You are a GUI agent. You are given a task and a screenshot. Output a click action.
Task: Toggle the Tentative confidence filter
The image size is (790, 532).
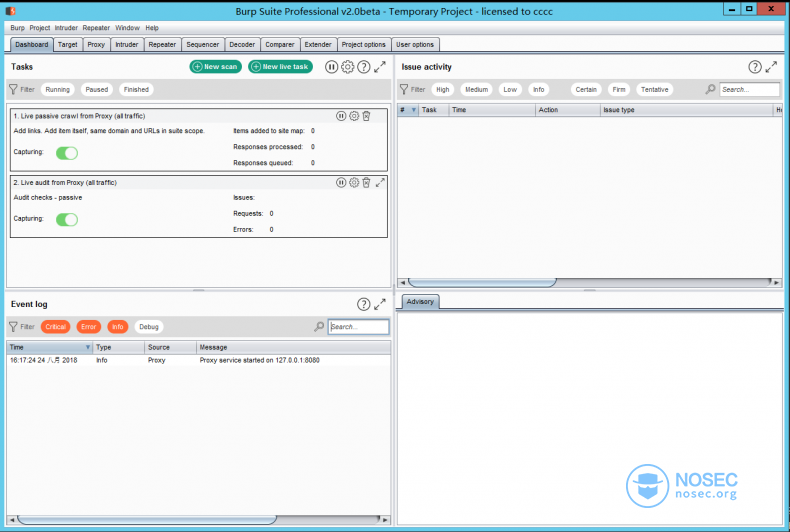pos(654,89)
